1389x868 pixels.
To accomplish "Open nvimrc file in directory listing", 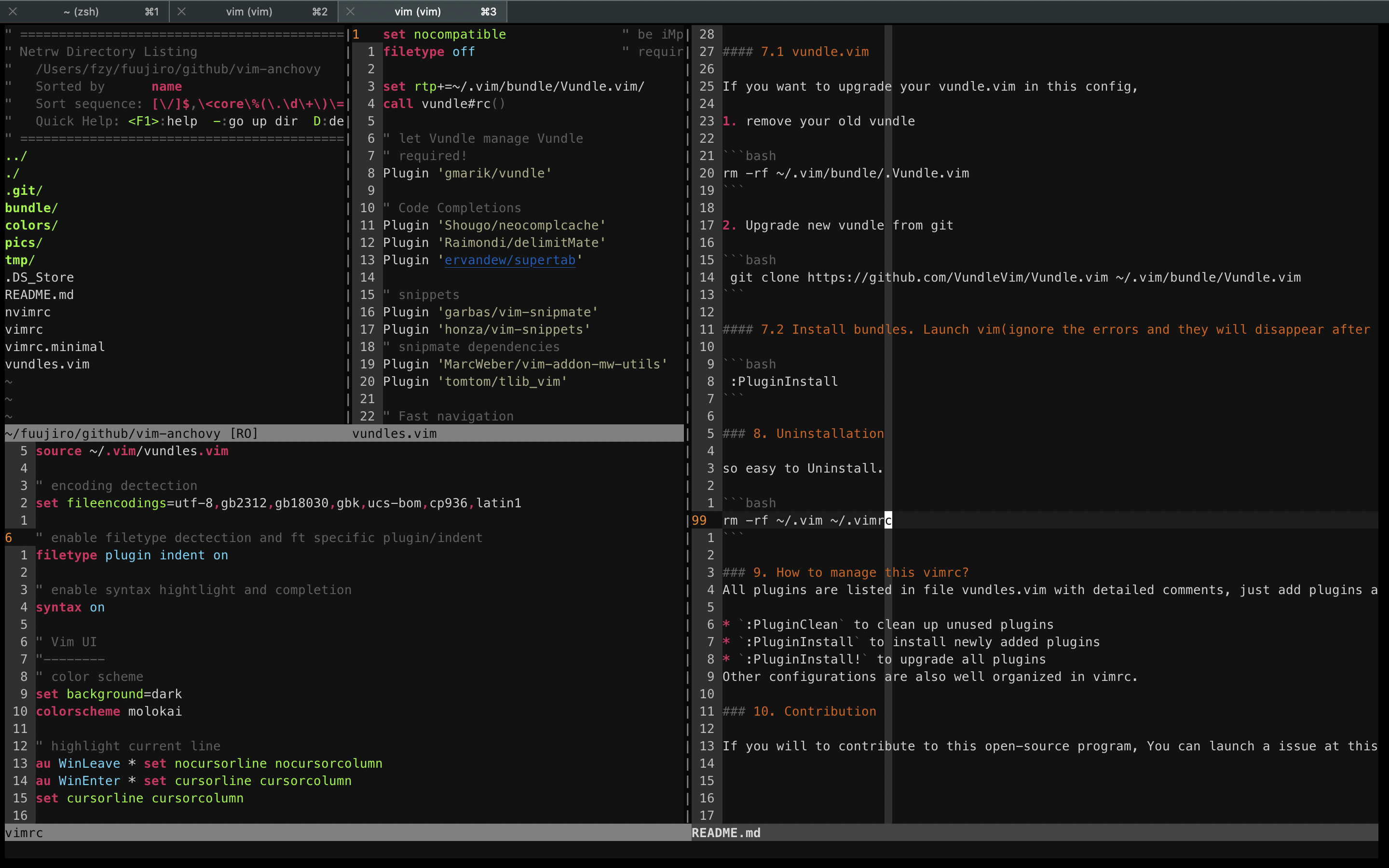I will (x=27, y=312).
